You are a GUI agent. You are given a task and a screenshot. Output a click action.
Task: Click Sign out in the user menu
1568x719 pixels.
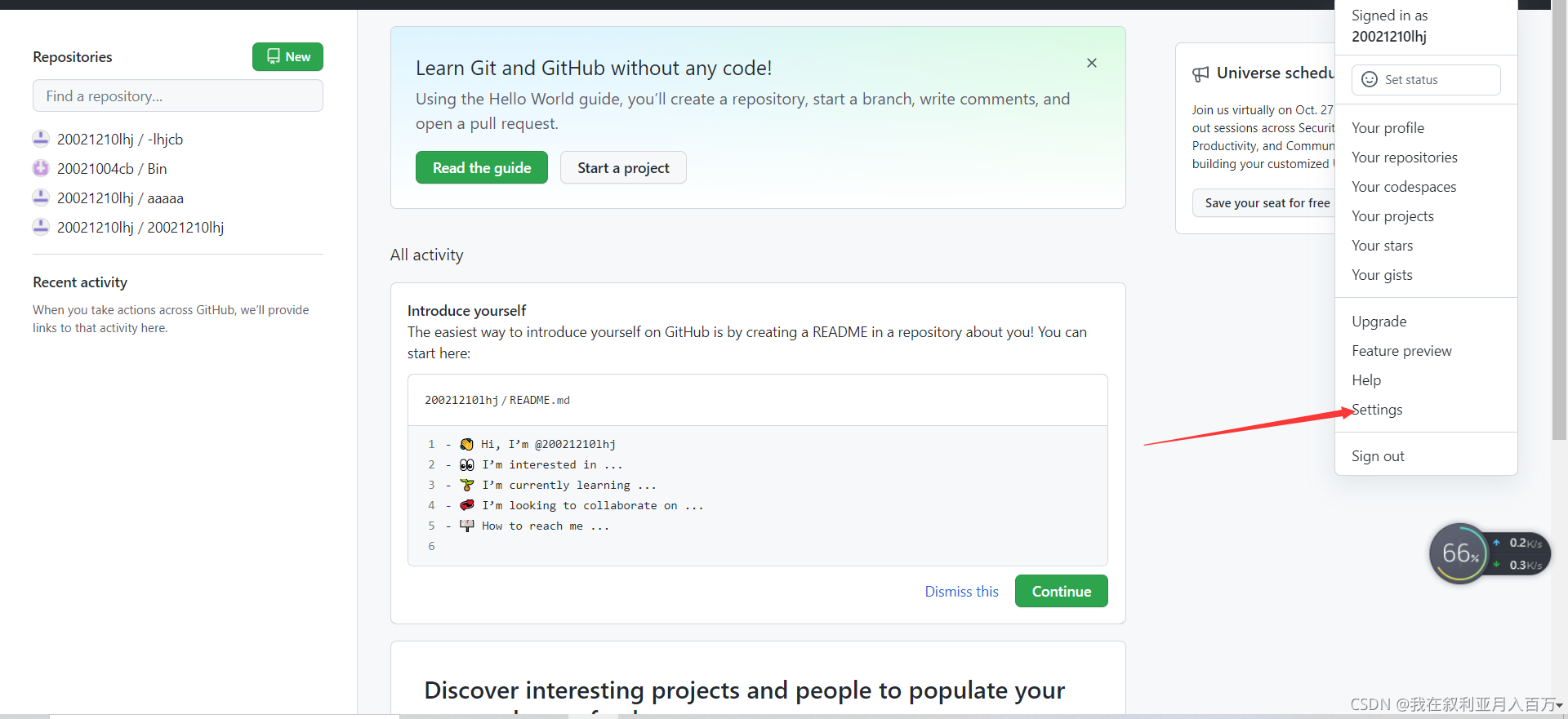1378,456
